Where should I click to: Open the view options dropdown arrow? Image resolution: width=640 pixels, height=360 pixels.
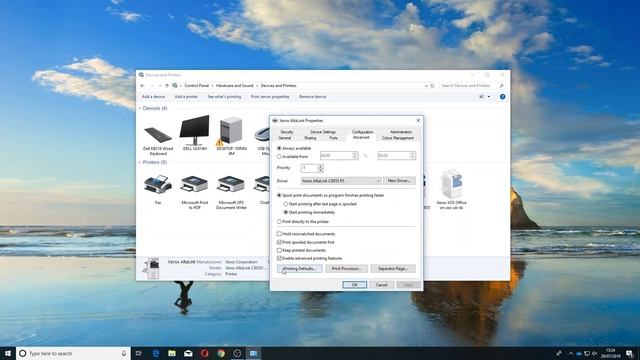(x=489, y=97)
